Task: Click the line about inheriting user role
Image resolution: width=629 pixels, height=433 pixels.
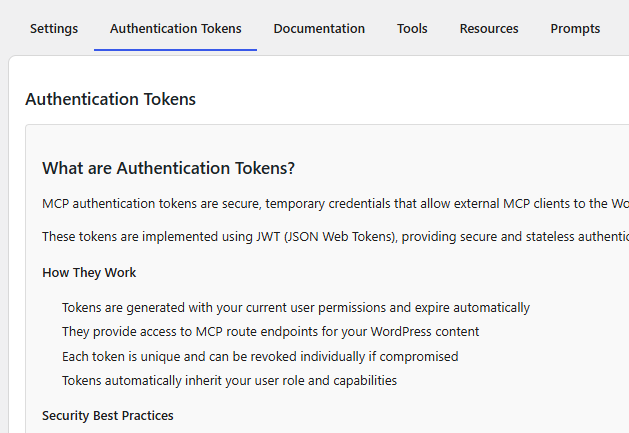Action: click(x=229, y=380)
